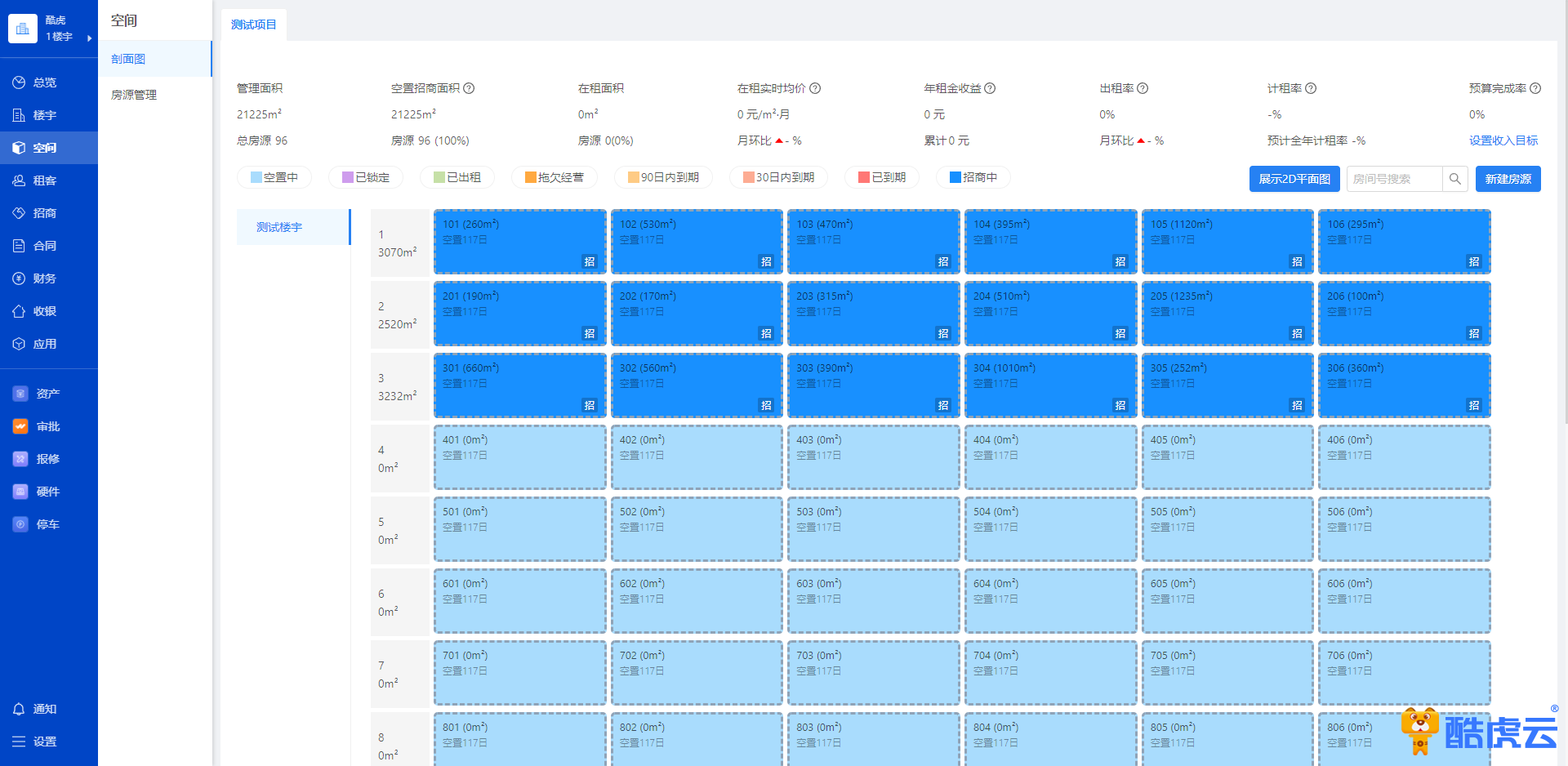The width and height of the screenshot is (1568, 766).
Task: Click help icon next to 出租率
Action: point(1143,88)
